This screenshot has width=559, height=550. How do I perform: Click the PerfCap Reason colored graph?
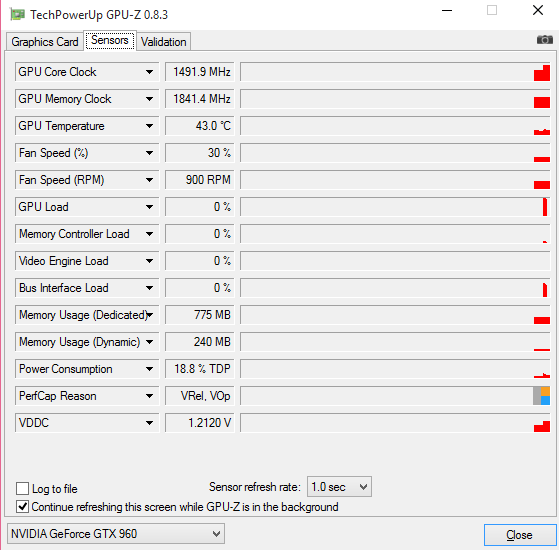click(395, 396)
